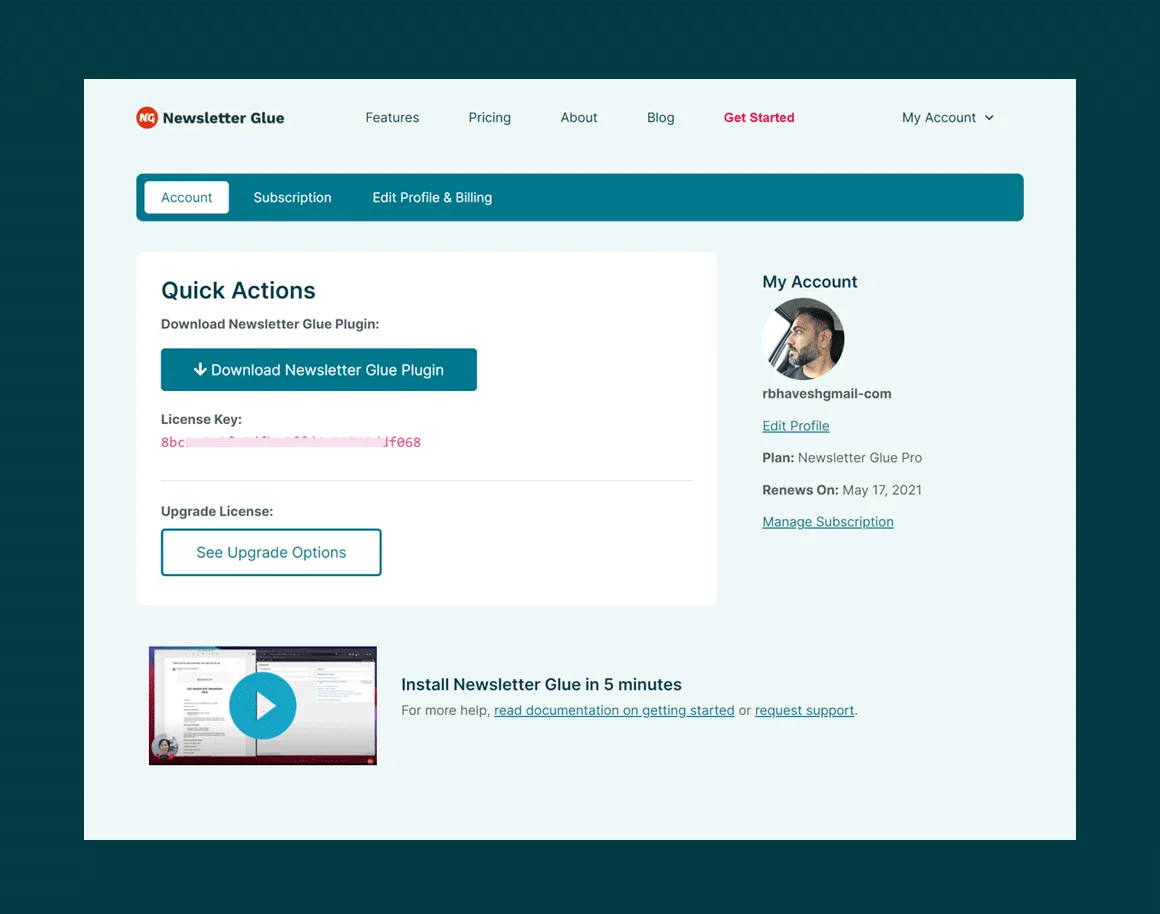Open the Edit Profile & Billing tab
Viewport: 1160px width, 914px height.
[432, 198]
